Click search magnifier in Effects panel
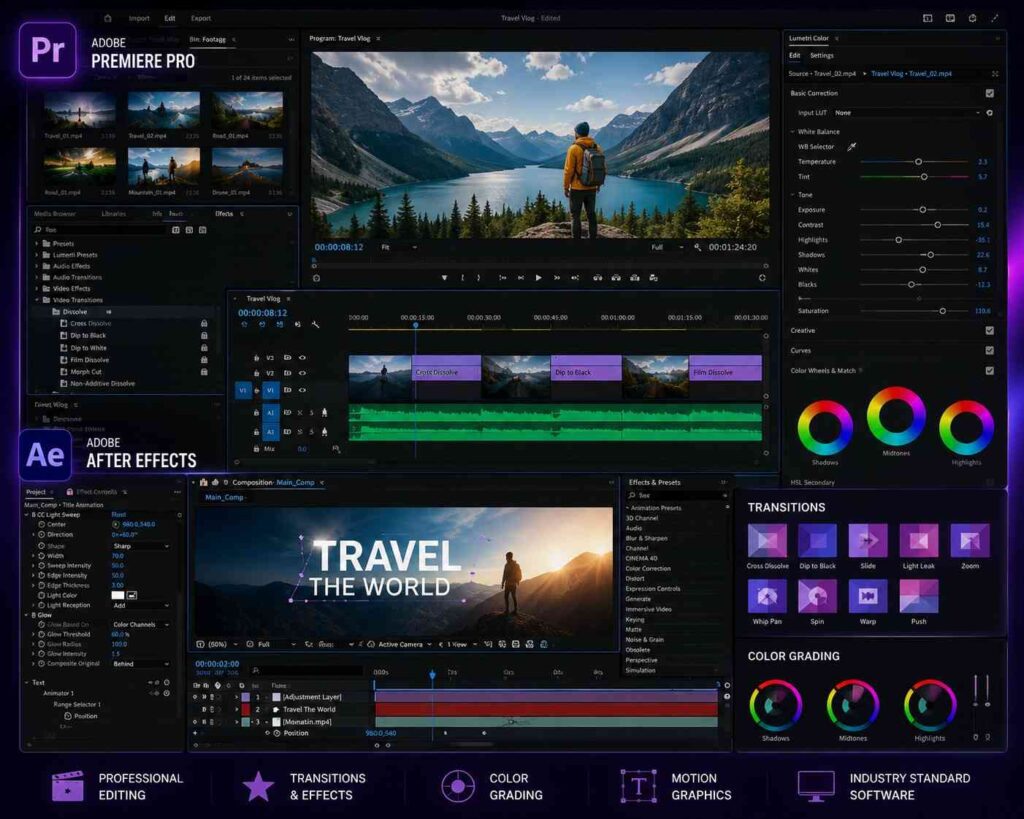The height and width of the screenshot is (819, 1024). (x=38, y=230)
